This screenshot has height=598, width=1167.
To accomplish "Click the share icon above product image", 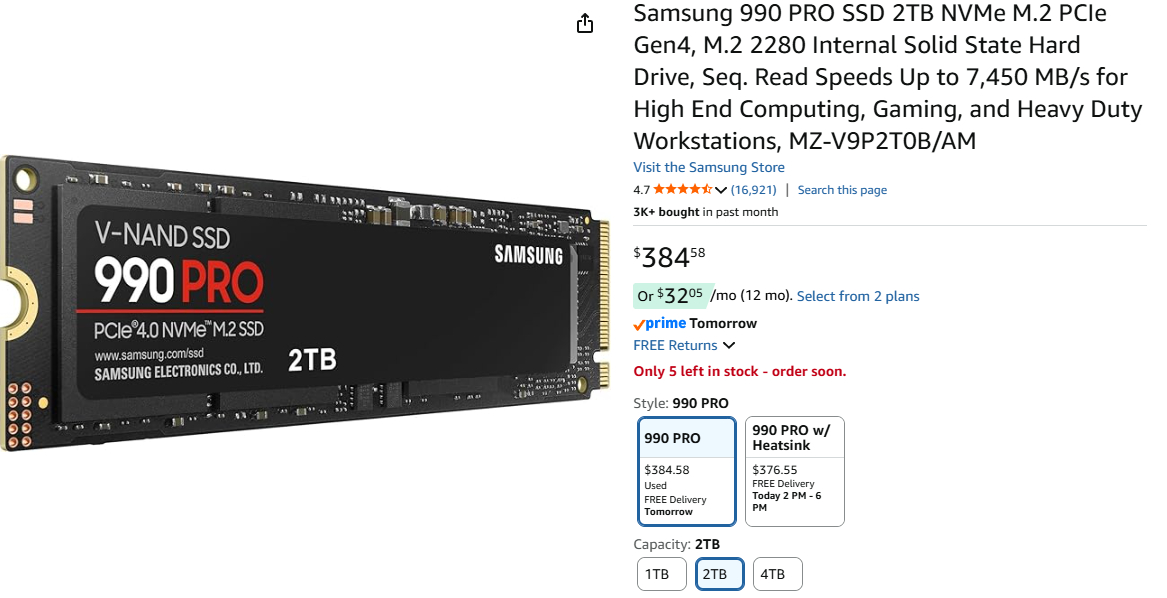I will 586,24.
